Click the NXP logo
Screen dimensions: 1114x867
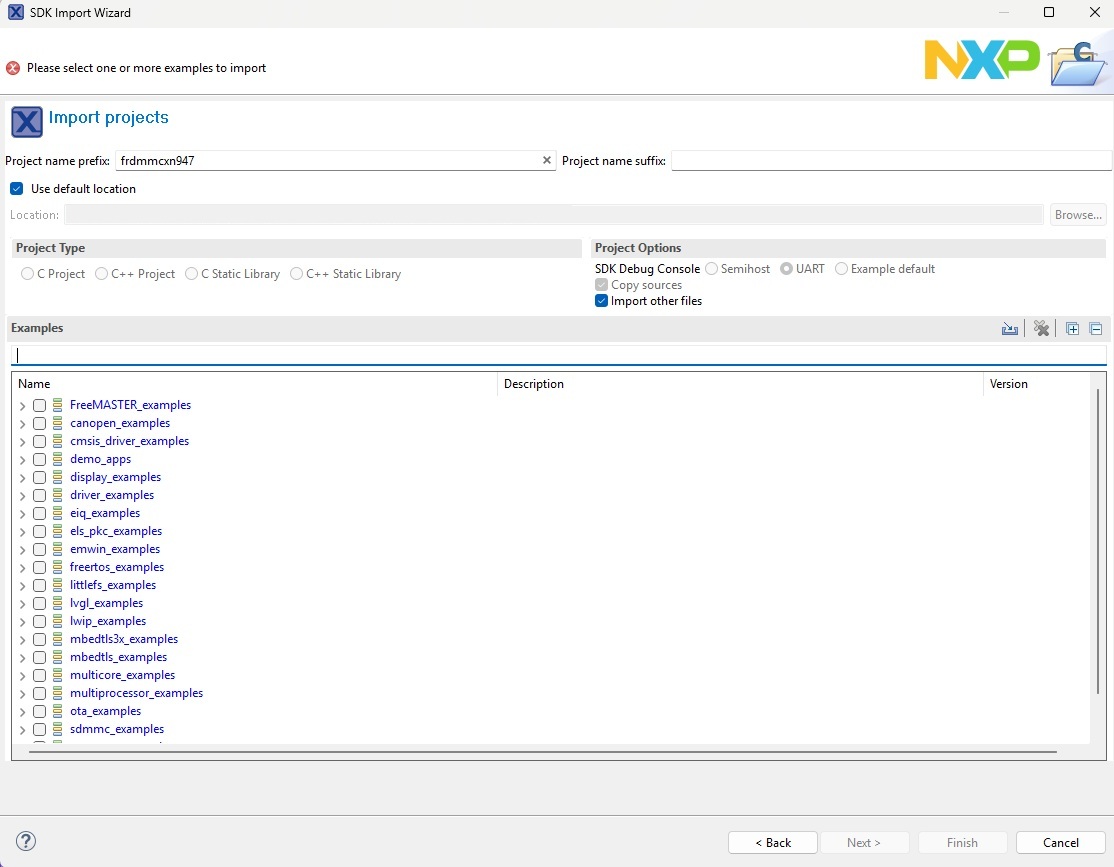pyautogui.click(x=981, y=60)
